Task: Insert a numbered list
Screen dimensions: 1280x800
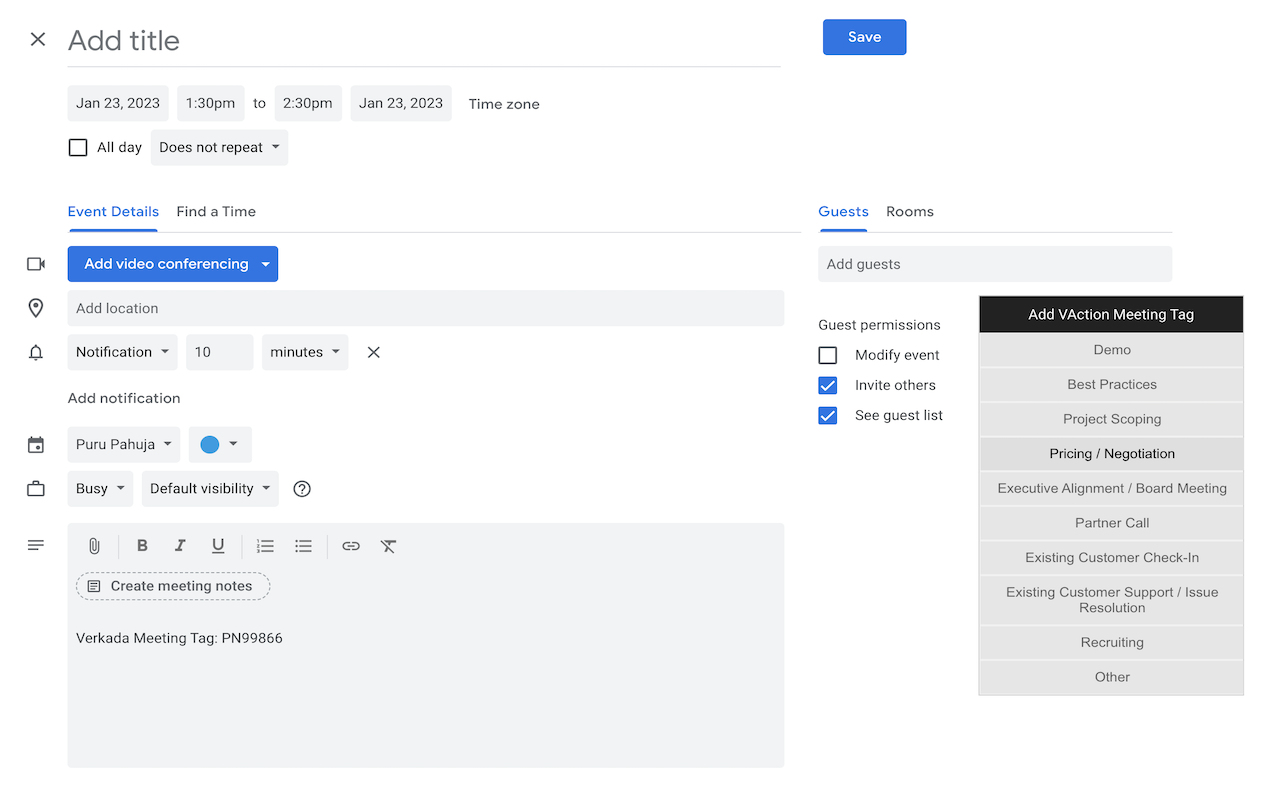Action: tap(265, 546)
